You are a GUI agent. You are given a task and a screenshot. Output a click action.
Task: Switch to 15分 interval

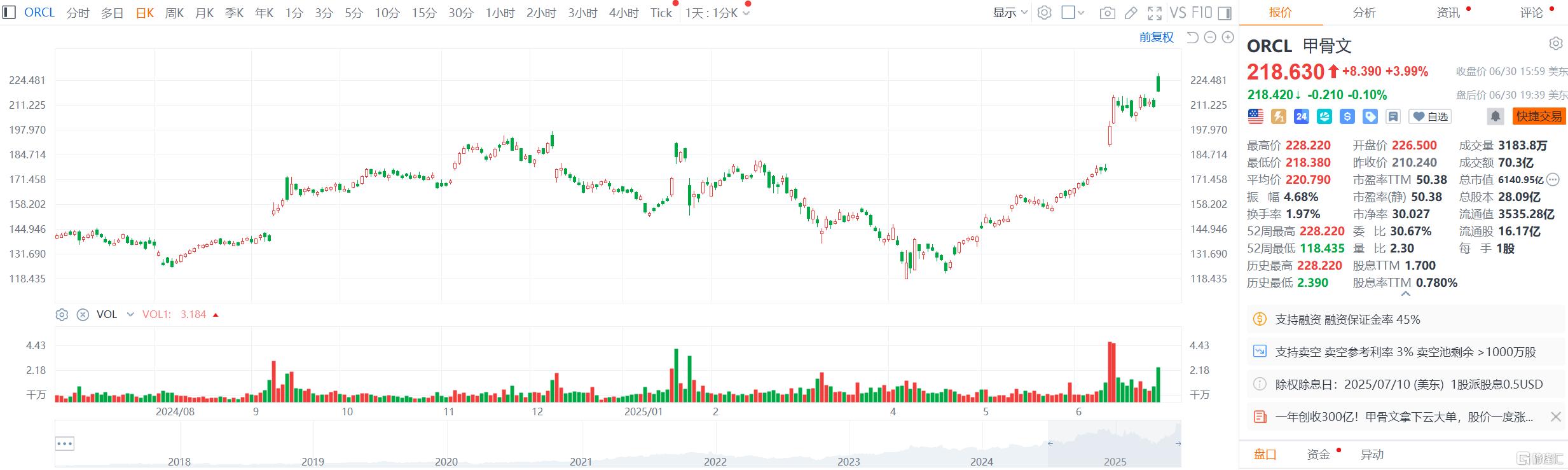click(x=423, y=13)
